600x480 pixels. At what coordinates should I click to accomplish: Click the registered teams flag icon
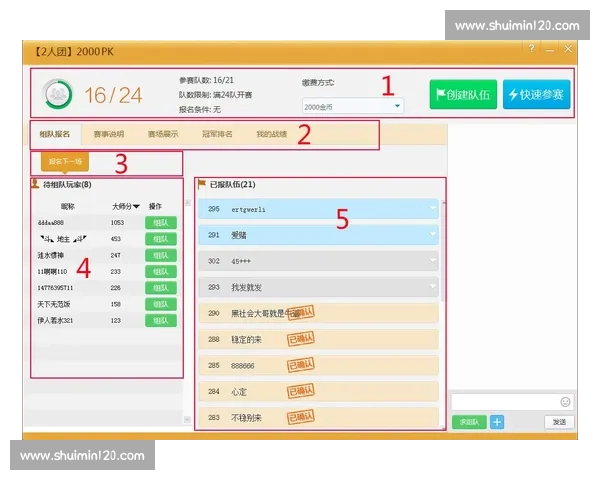pyautogui.click(x=202, y=184)
